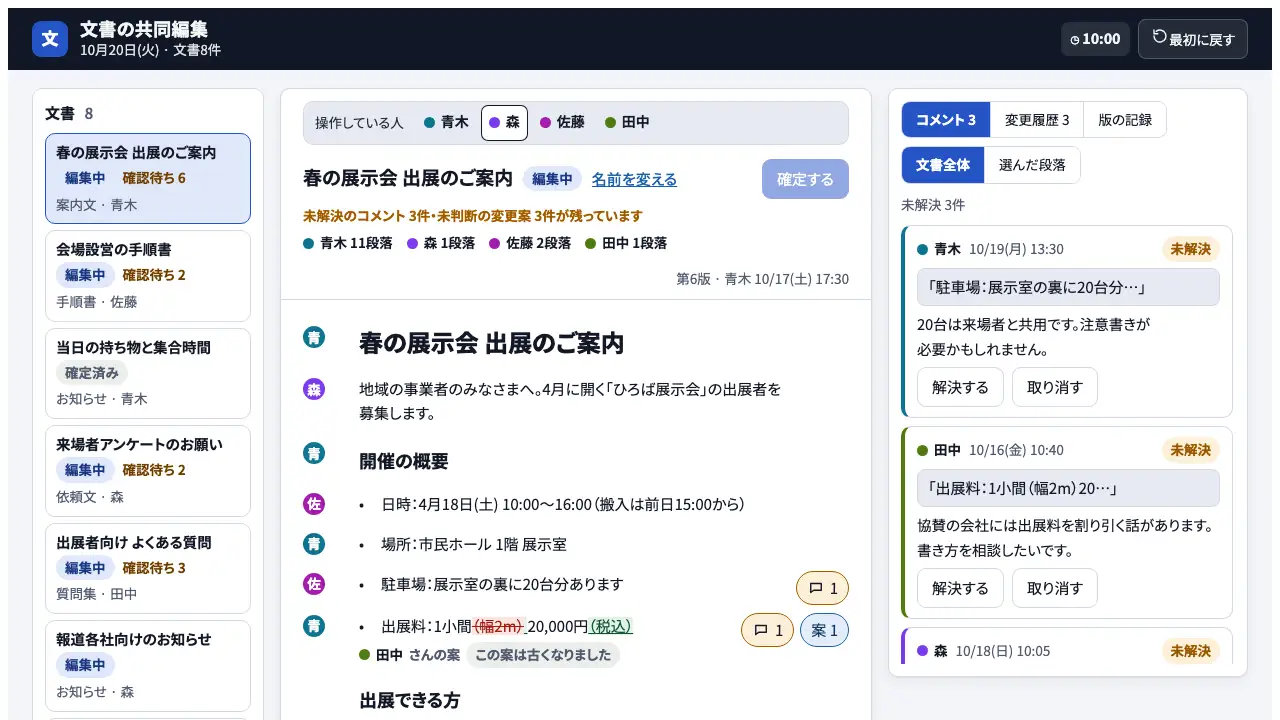
Task: Click the 佐藤 2段落 contributor entry
Action: [530, 243]
